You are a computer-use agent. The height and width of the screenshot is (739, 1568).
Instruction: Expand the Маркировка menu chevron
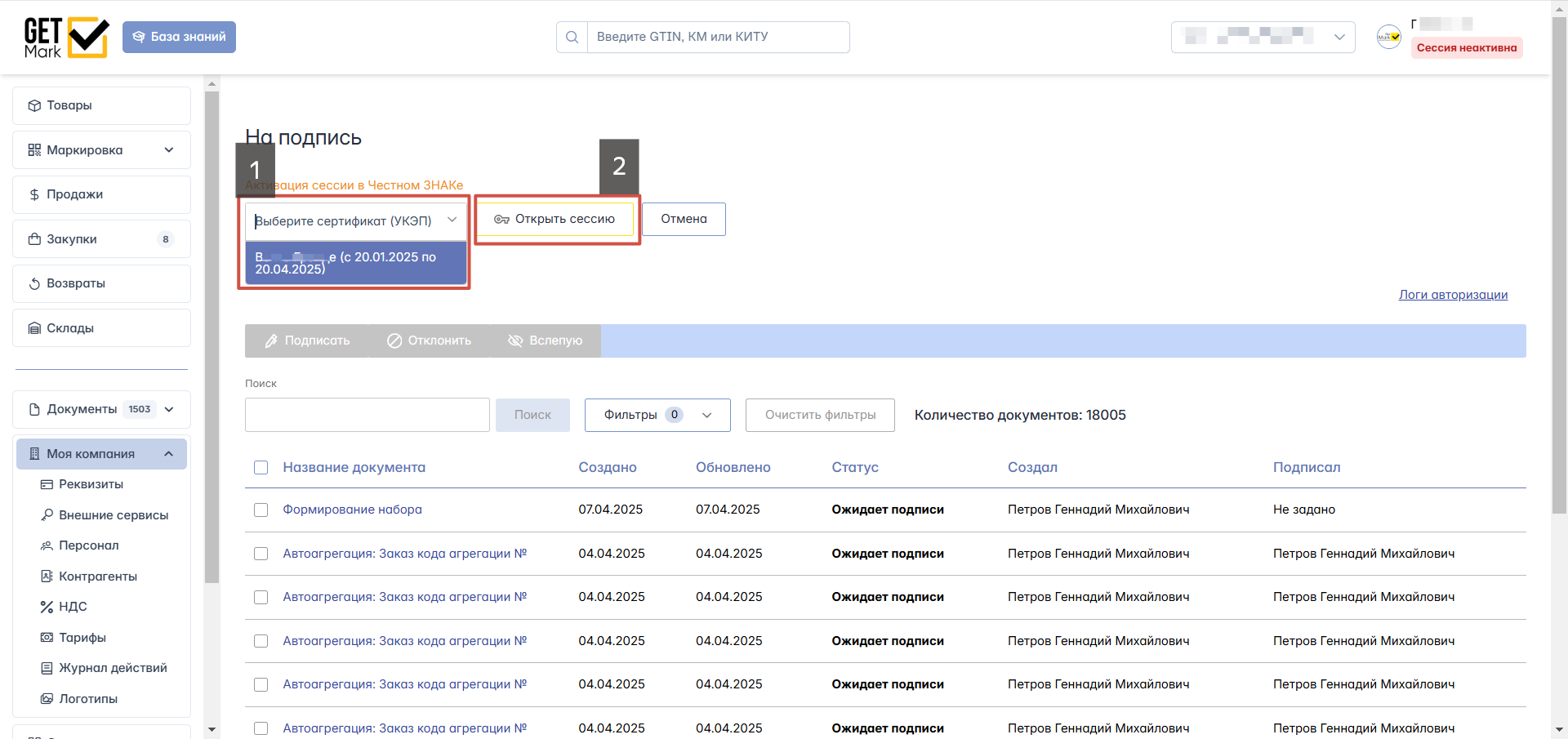(169, 150)
